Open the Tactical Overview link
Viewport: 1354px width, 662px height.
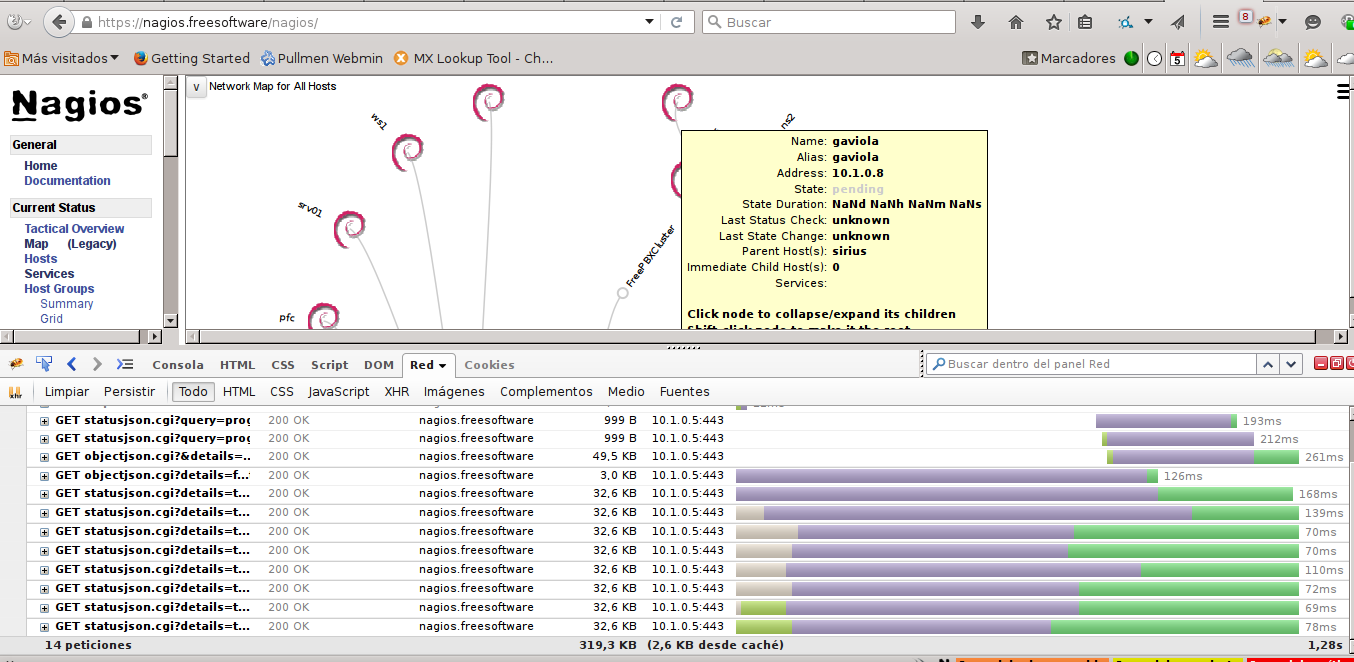(74, 229)
